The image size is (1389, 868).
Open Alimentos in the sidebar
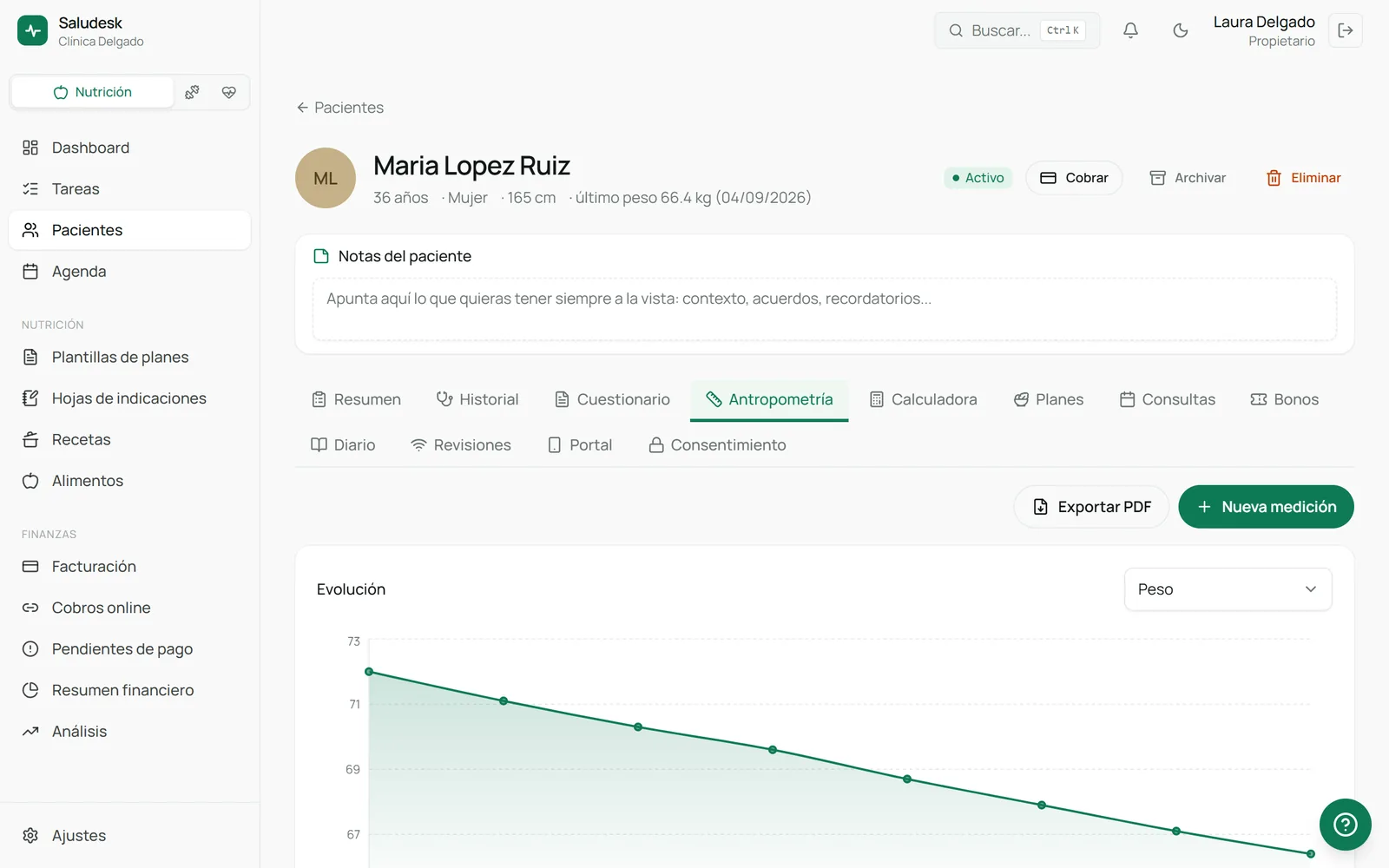click(x=129, y=481)
